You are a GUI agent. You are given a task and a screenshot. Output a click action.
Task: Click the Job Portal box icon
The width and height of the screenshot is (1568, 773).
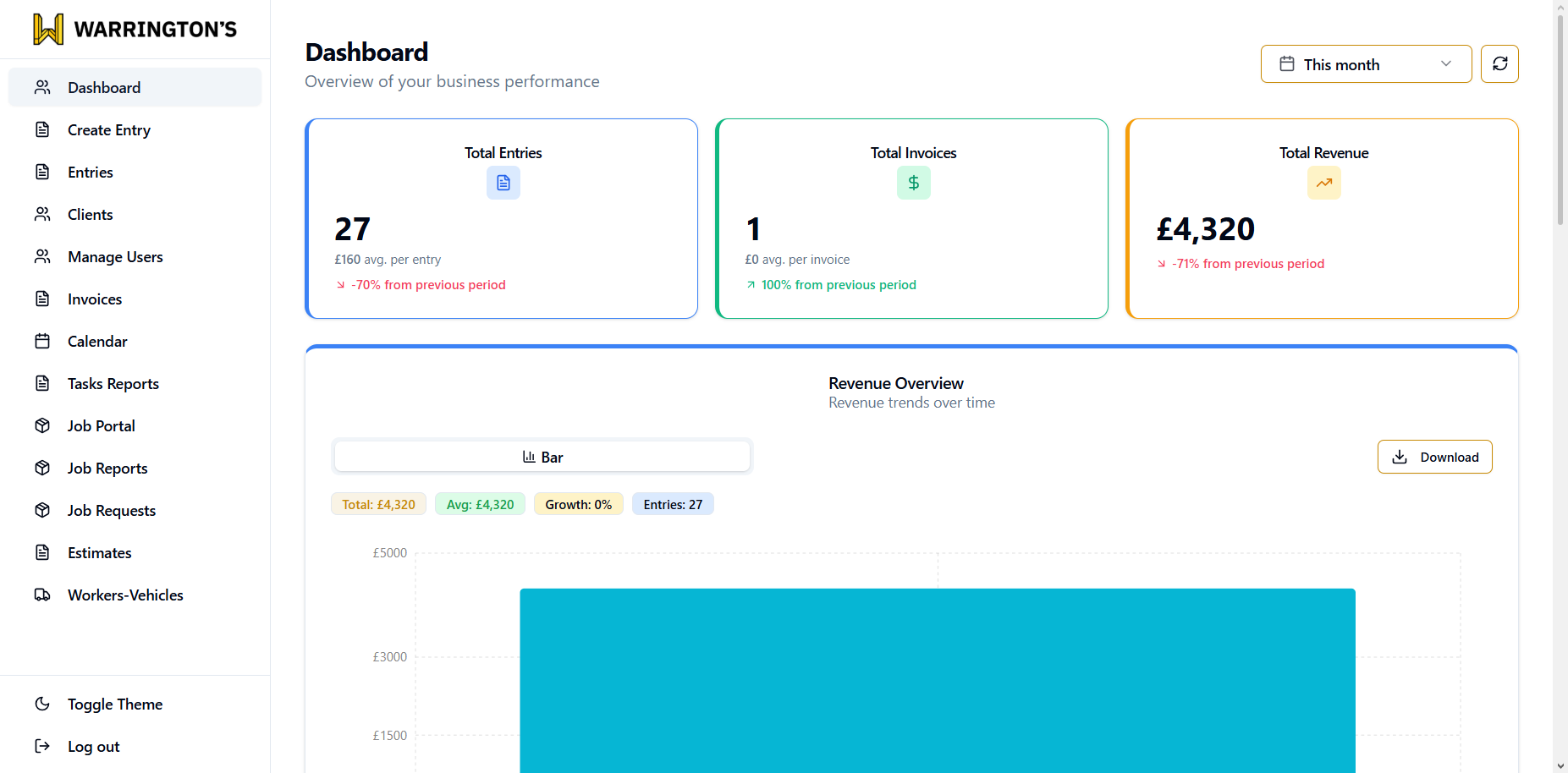[42, 425]
